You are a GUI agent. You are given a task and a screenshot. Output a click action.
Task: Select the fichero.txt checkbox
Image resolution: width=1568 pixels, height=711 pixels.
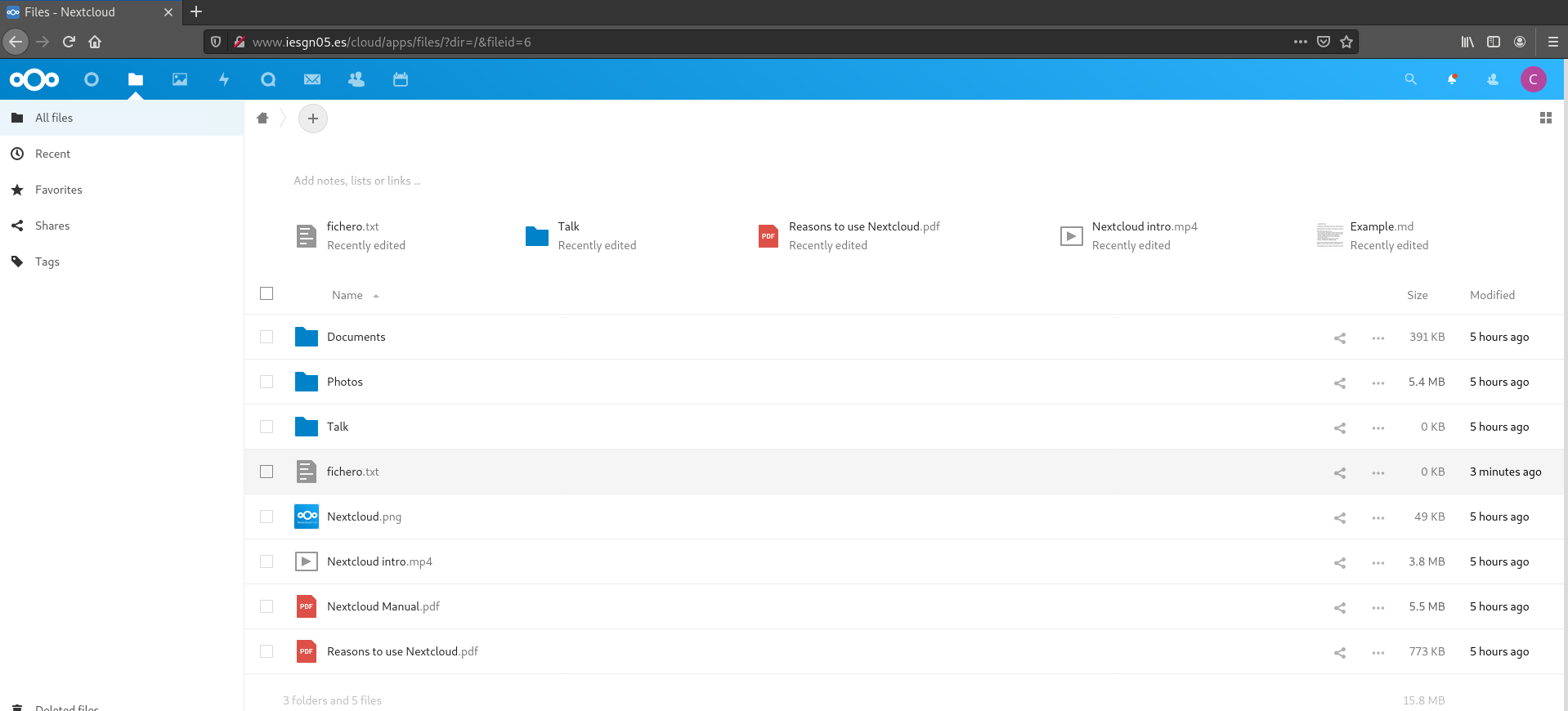[267, 472]
